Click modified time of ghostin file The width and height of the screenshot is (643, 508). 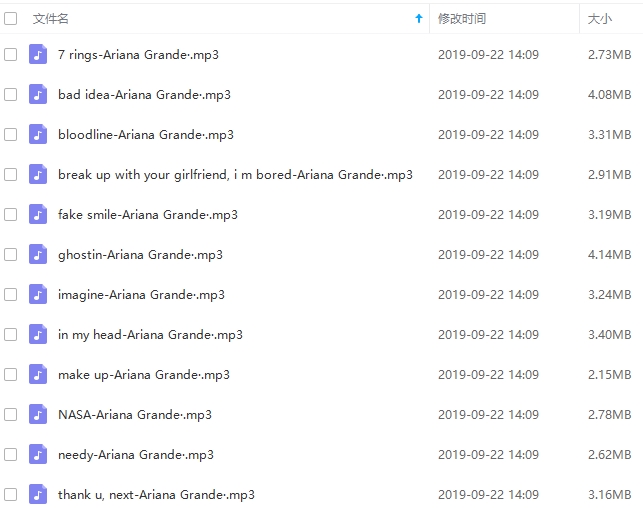pos(488,255)
